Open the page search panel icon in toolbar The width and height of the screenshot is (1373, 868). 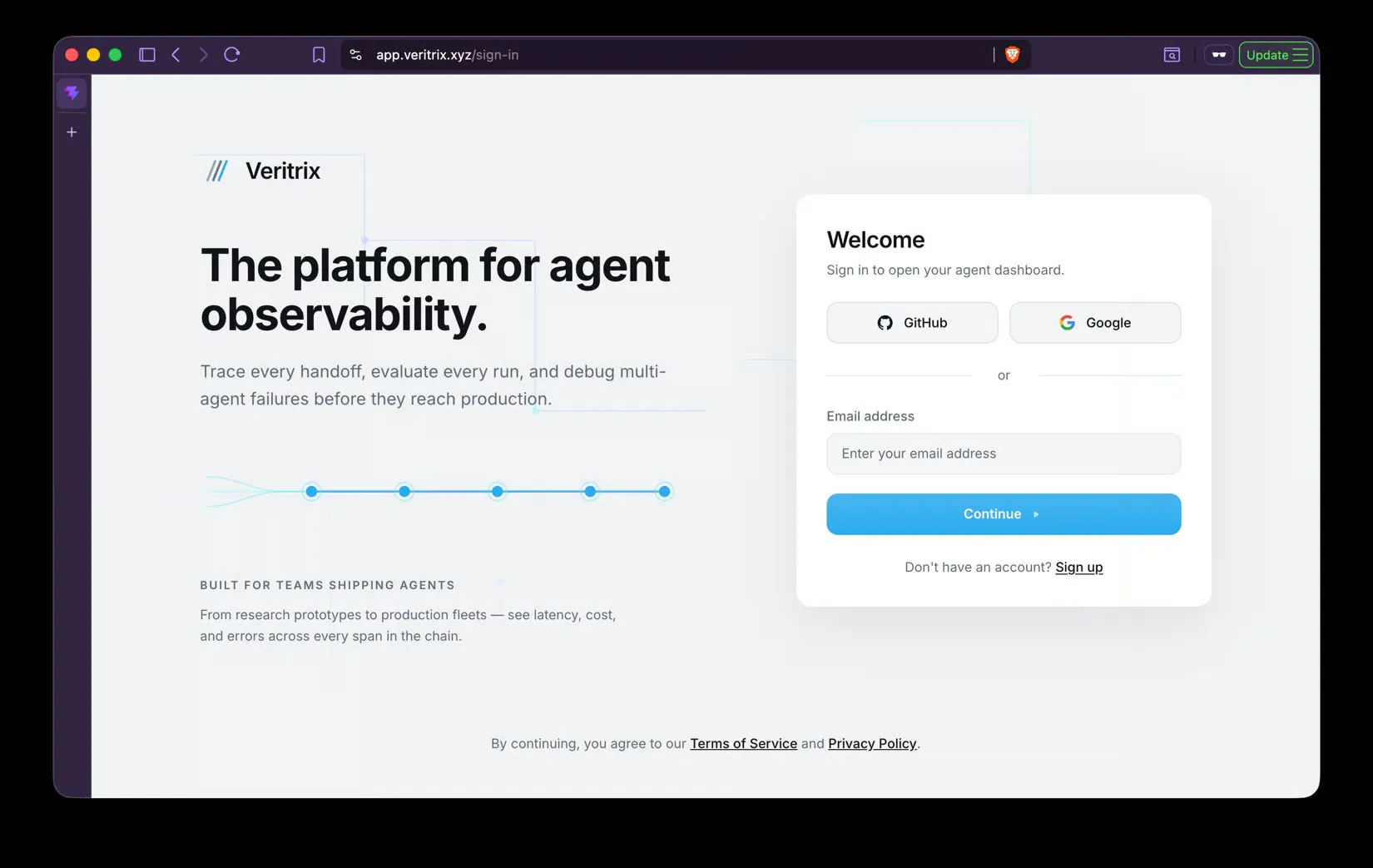tap(1172, 55)
